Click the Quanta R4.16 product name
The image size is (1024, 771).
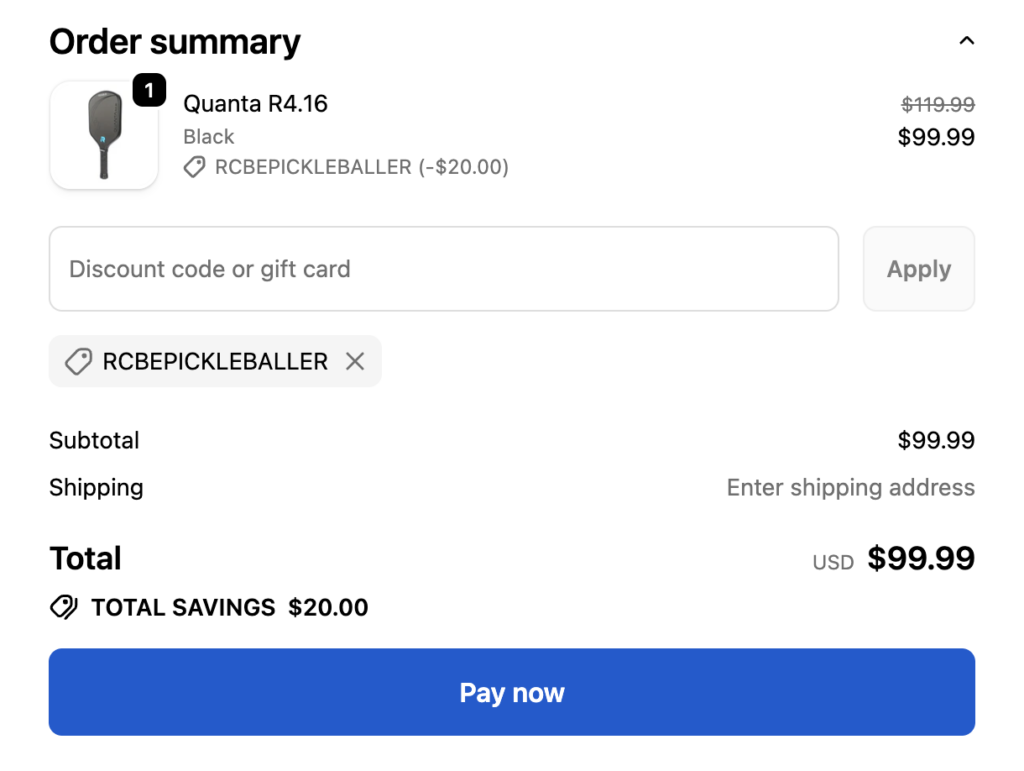[x=255, y=104]
